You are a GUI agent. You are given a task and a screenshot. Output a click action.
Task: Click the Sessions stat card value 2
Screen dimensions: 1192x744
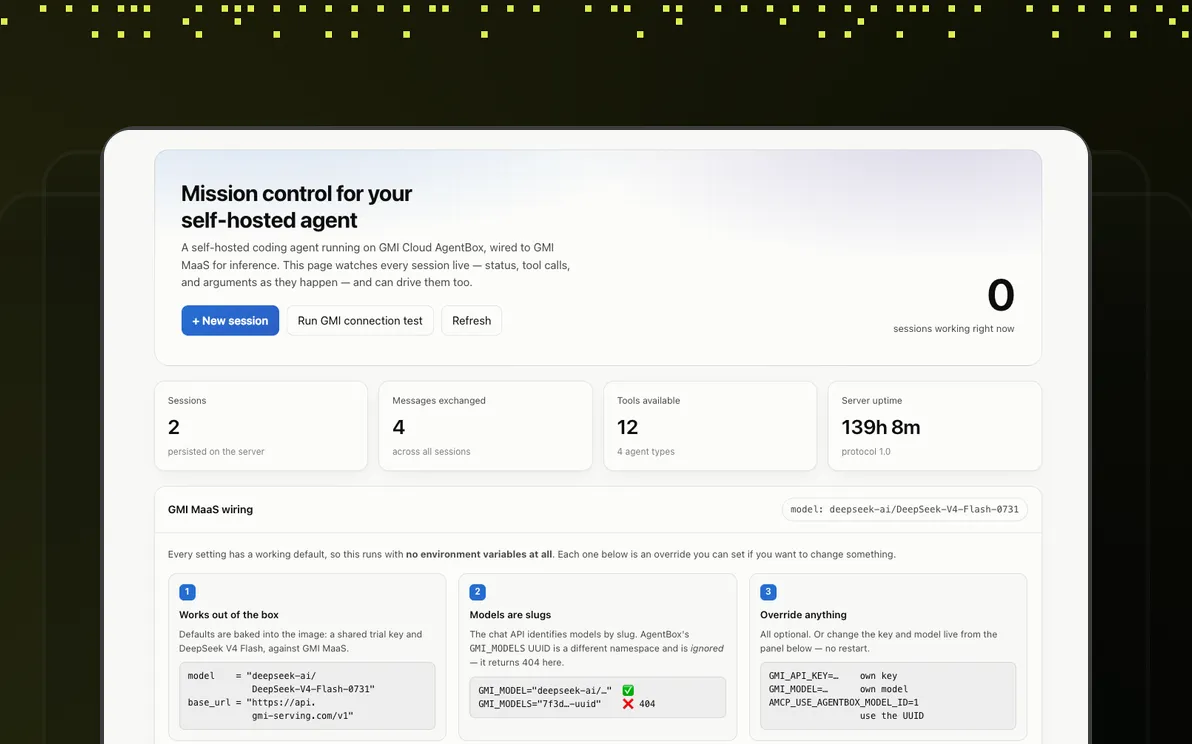(174, 427)
